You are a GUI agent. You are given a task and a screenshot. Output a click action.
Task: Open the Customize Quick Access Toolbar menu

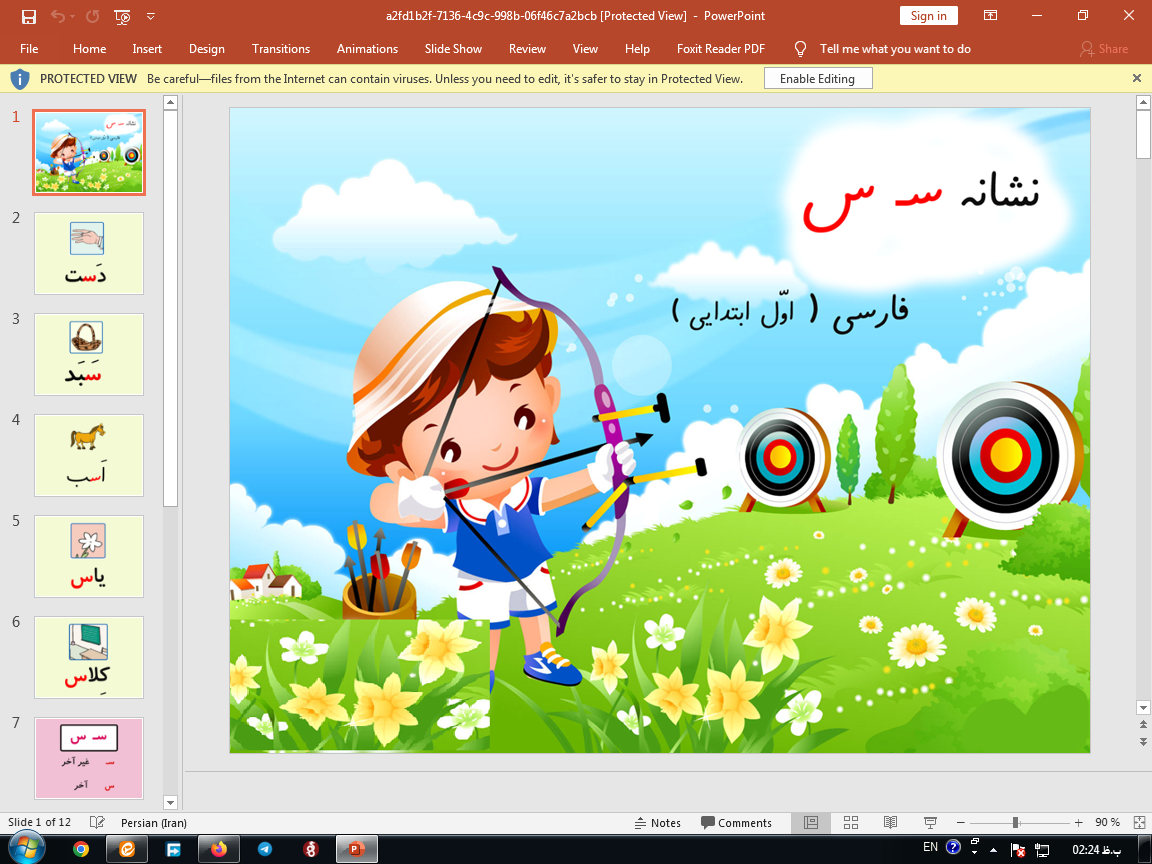pos(150,17)
